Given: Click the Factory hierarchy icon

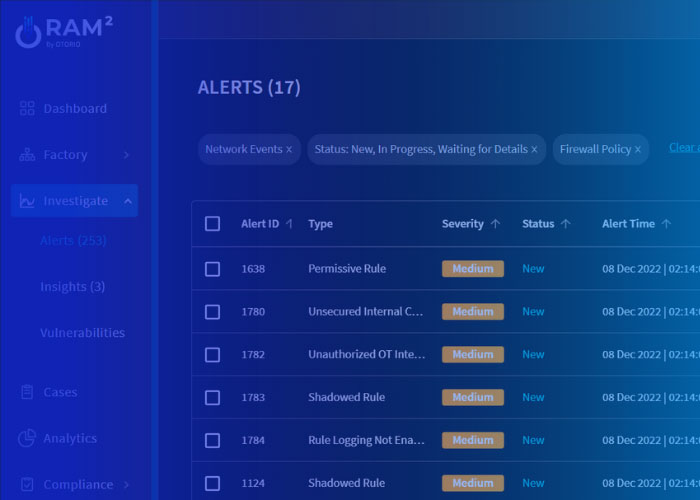Looking at the screenshot, I should (27, 154).
